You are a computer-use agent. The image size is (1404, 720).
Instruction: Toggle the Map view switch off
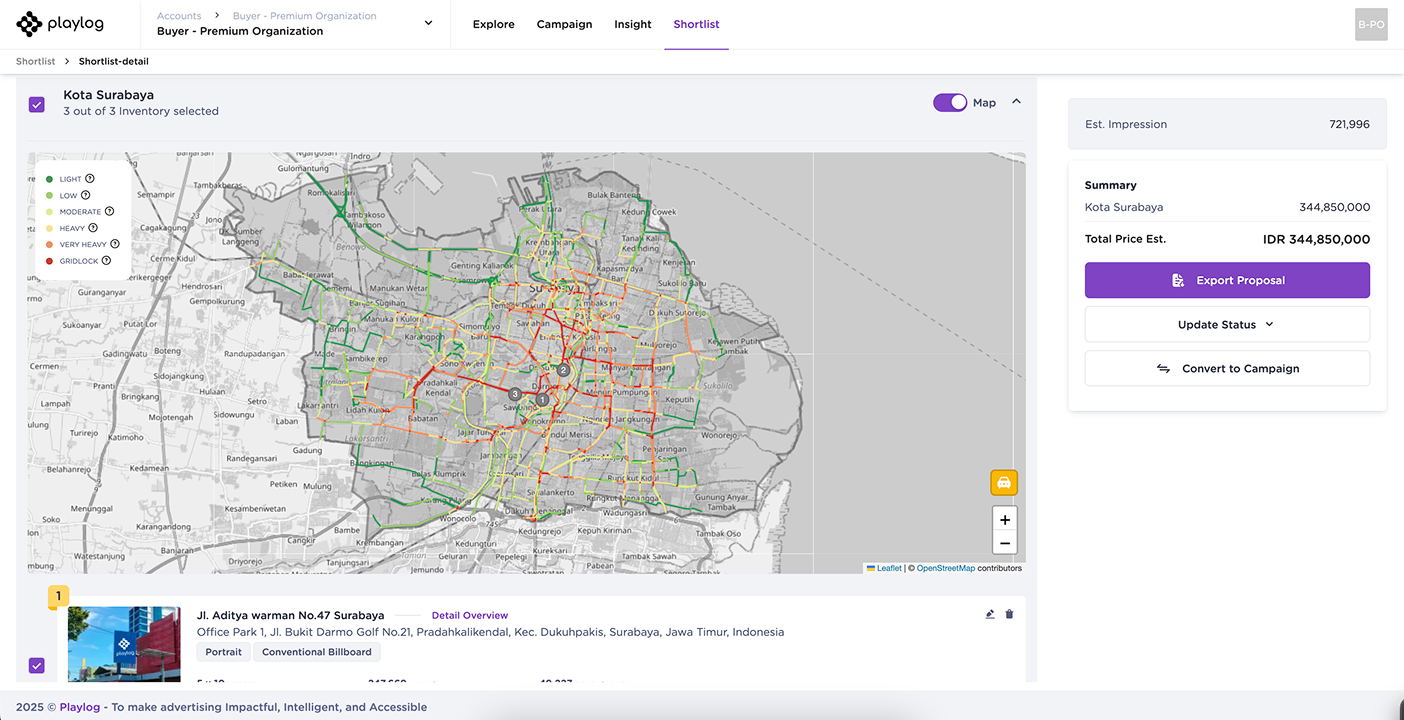950,102
